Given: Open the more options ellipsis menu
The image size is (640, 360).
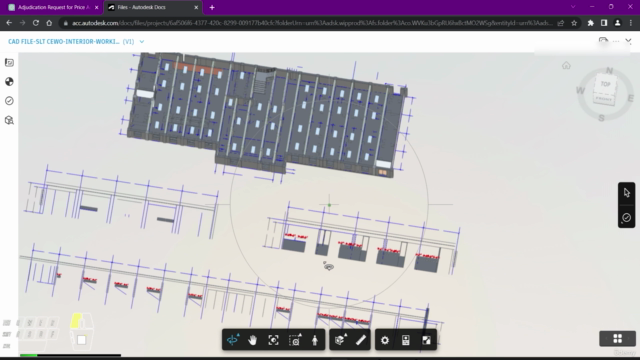Looking at the screenshot, I should 616,41.
